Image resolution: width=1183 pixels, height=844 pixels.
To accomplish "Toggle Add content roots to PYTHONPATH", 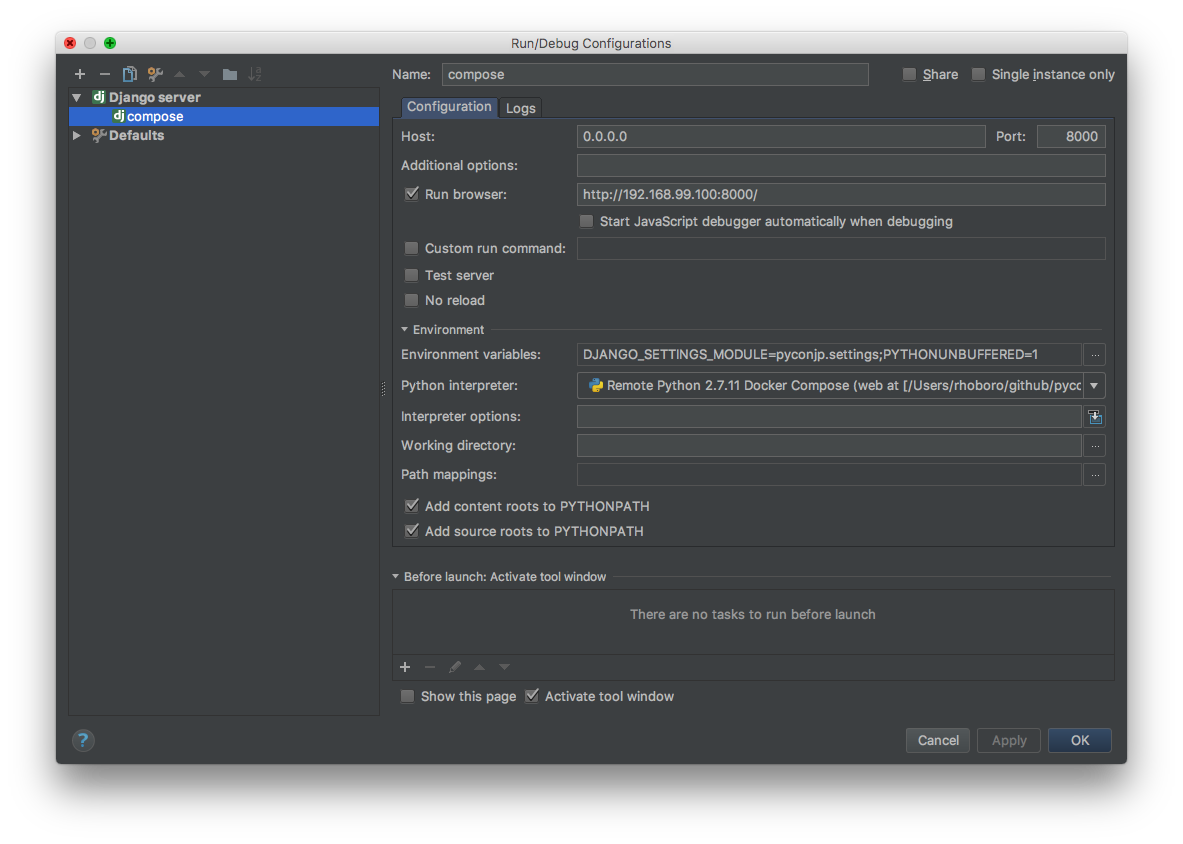I will coord(411,505).
